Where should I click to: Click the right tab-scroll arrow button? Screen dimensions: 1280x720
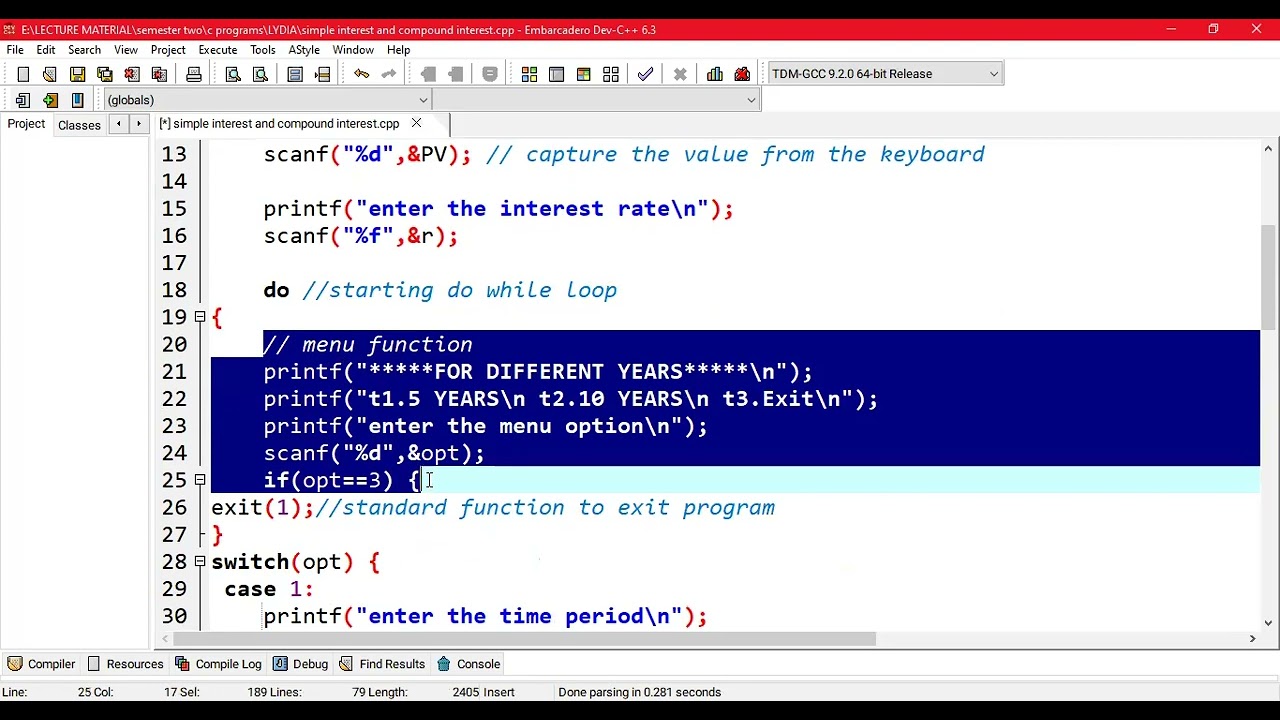point(139,124)
